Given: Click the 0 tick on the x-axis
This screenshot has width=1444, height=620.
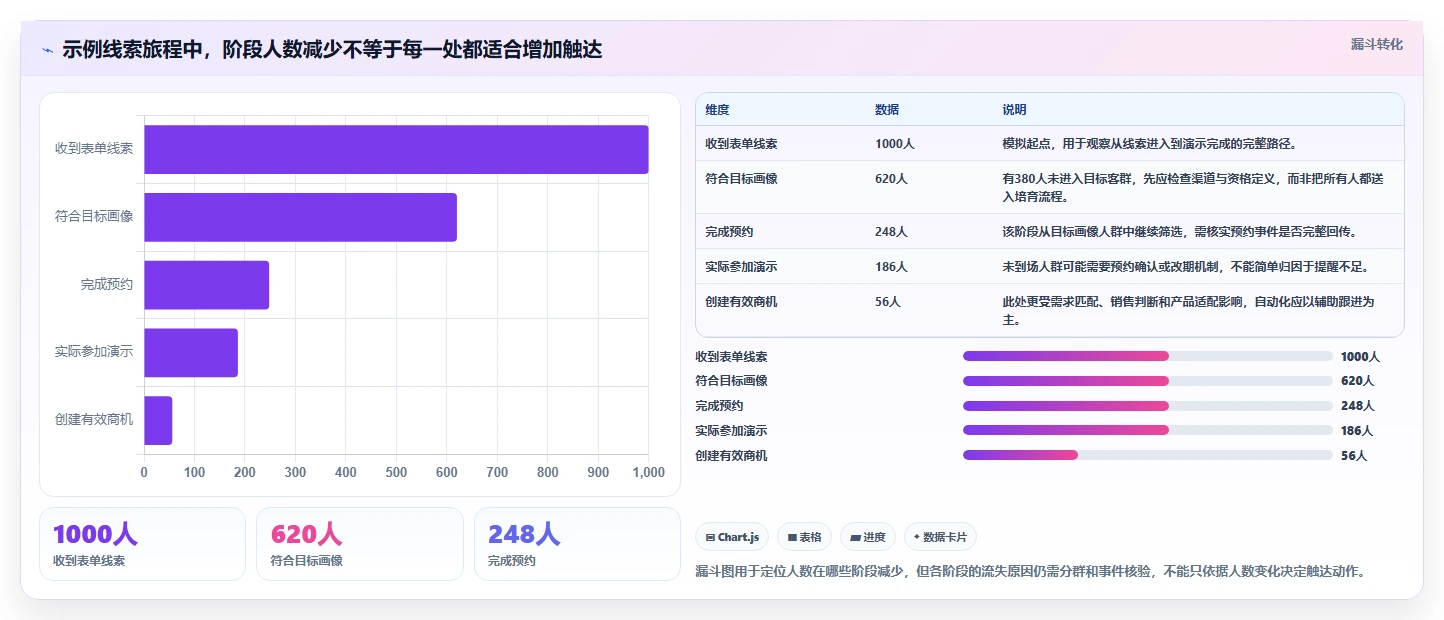Looking at the screenshot, I should 144,472.
